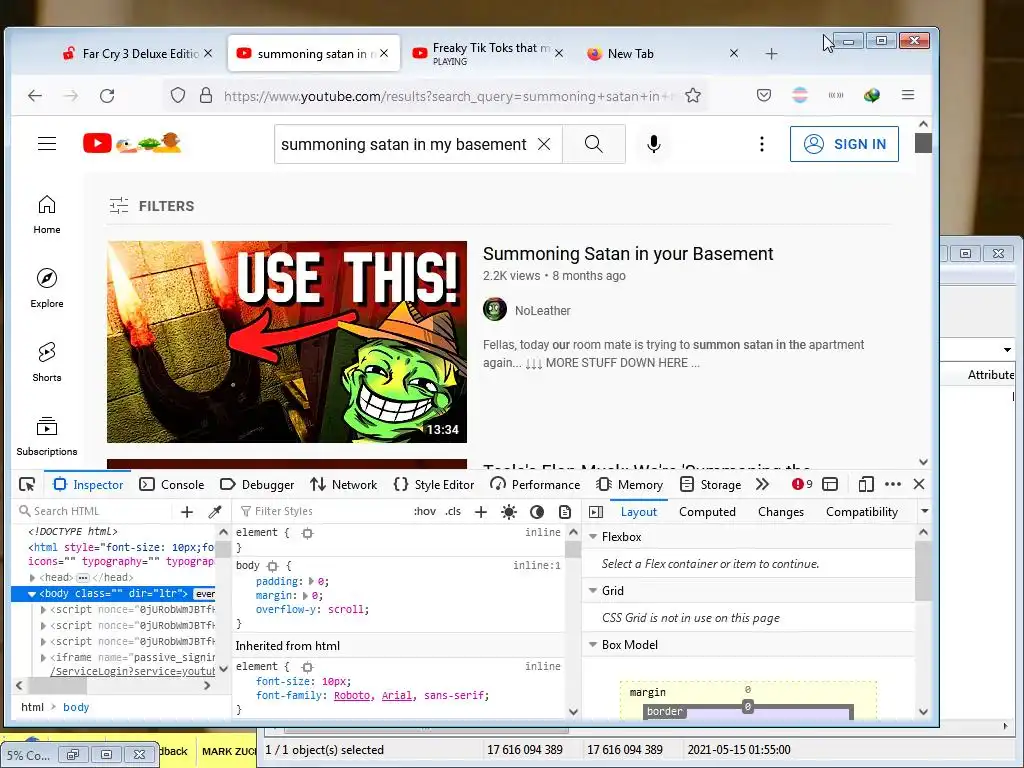Click the site security padlock icon
The image size is (1024, 768).
coord(206,95)
